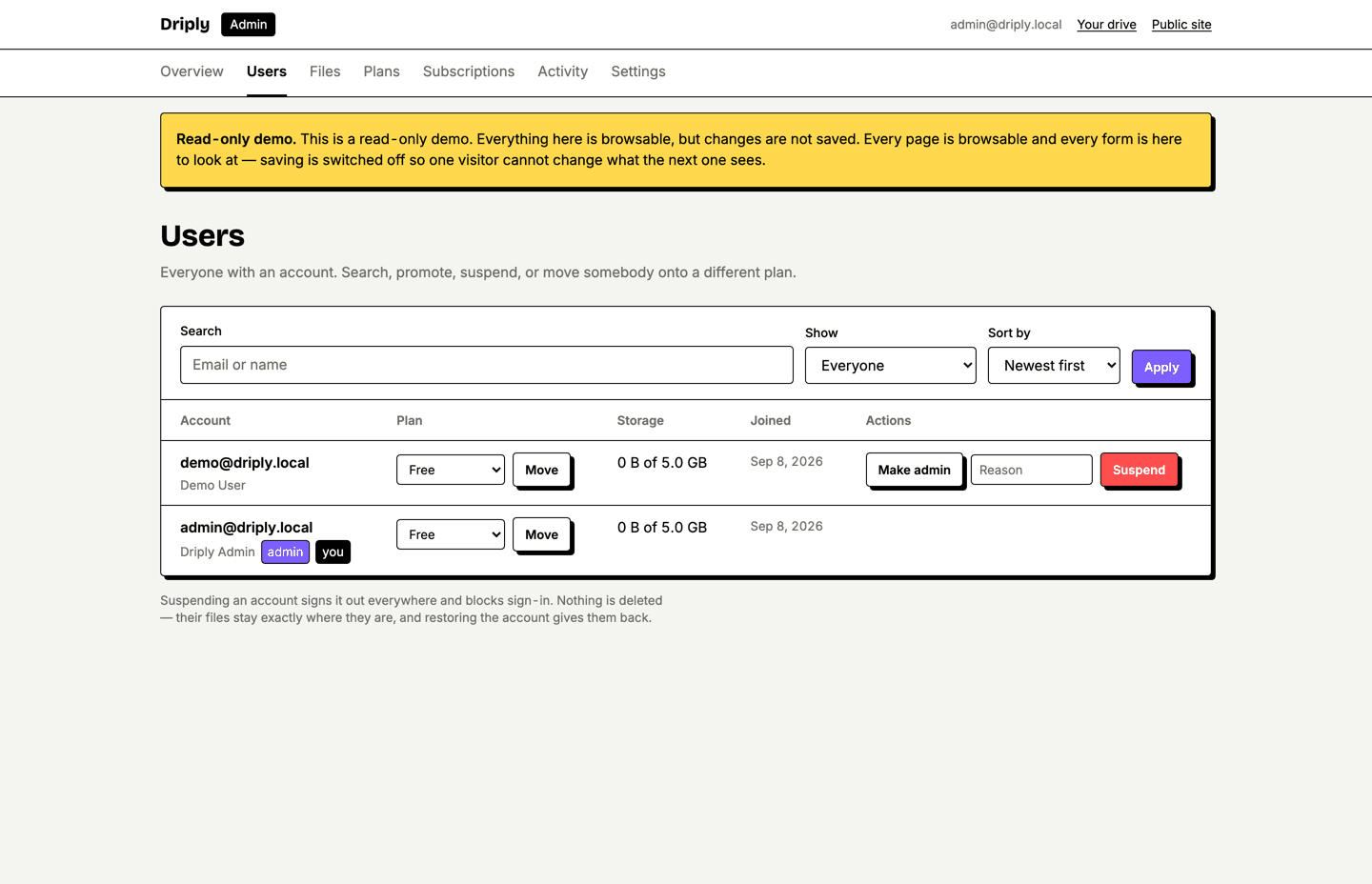Click the Read-only demo notice banner

686,151
